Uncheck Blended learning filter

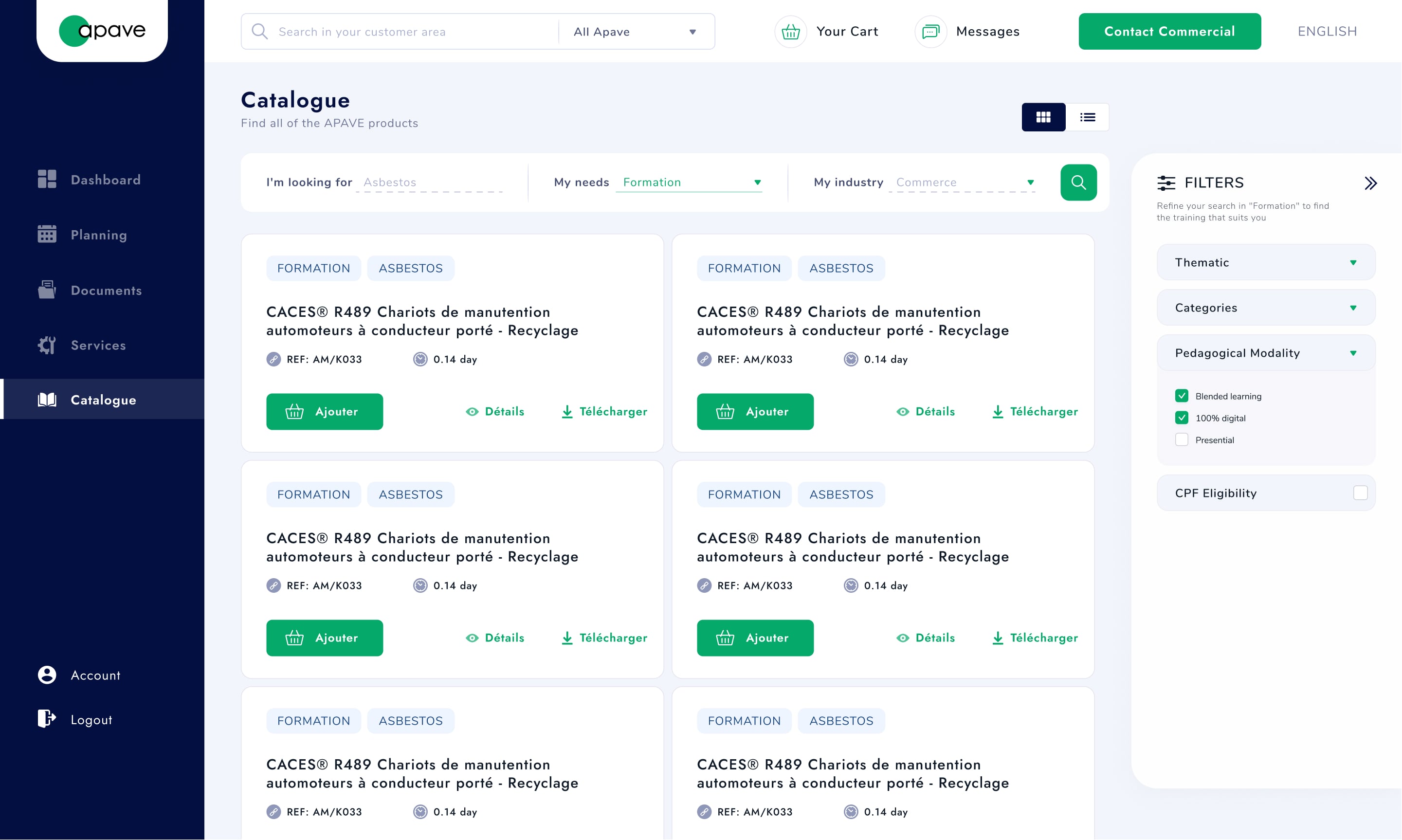point(1181,396)
